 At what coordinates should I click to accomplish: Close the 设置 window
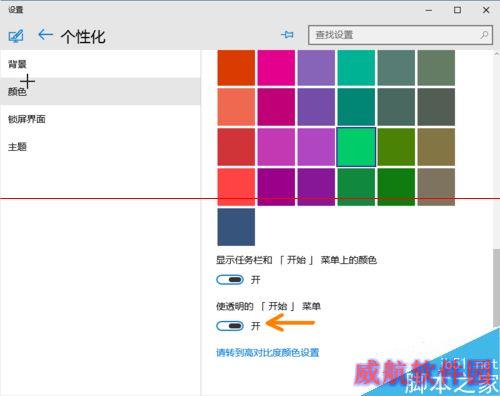(486, 10)
